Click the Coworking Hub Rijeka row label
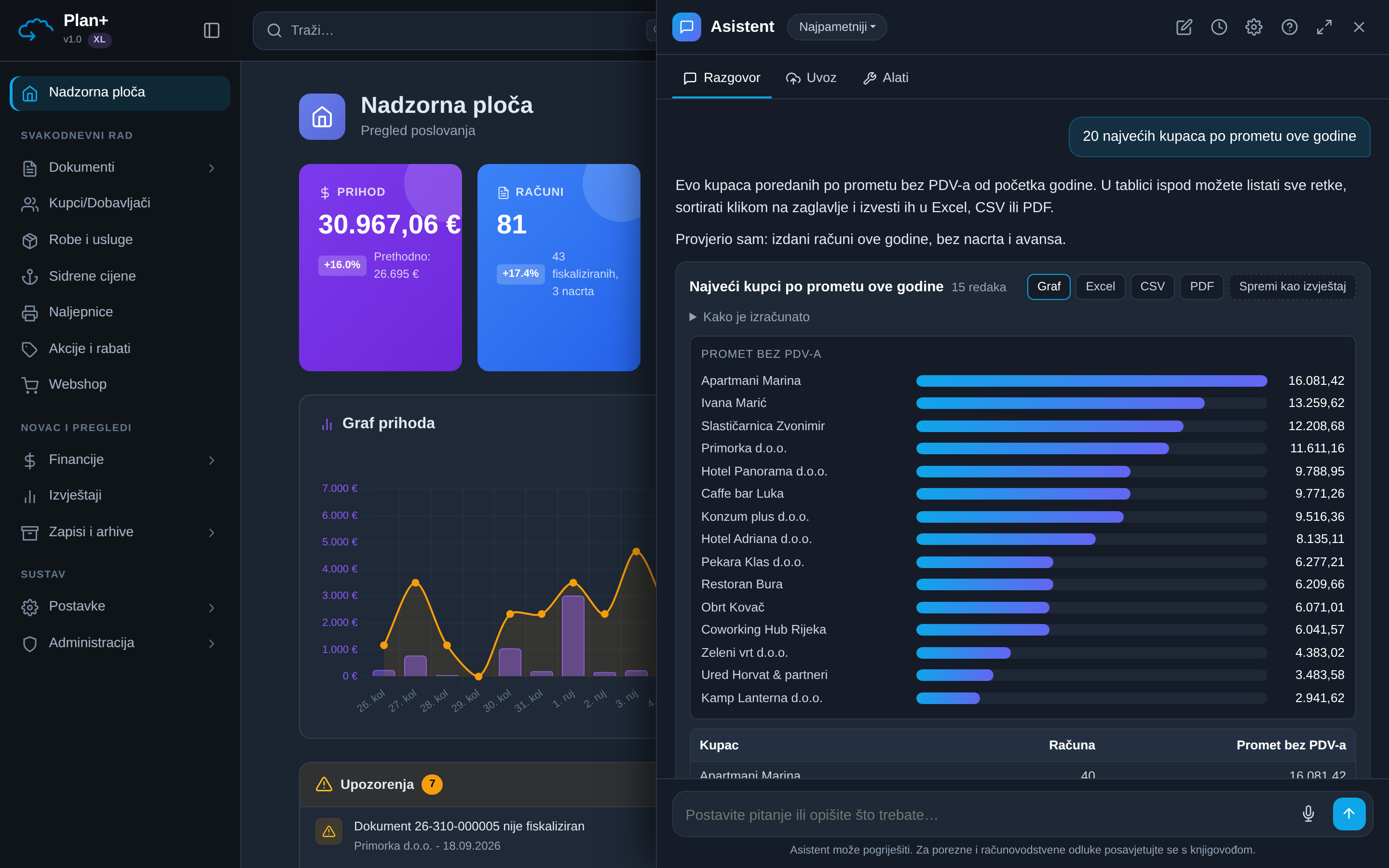 [763, 630]
